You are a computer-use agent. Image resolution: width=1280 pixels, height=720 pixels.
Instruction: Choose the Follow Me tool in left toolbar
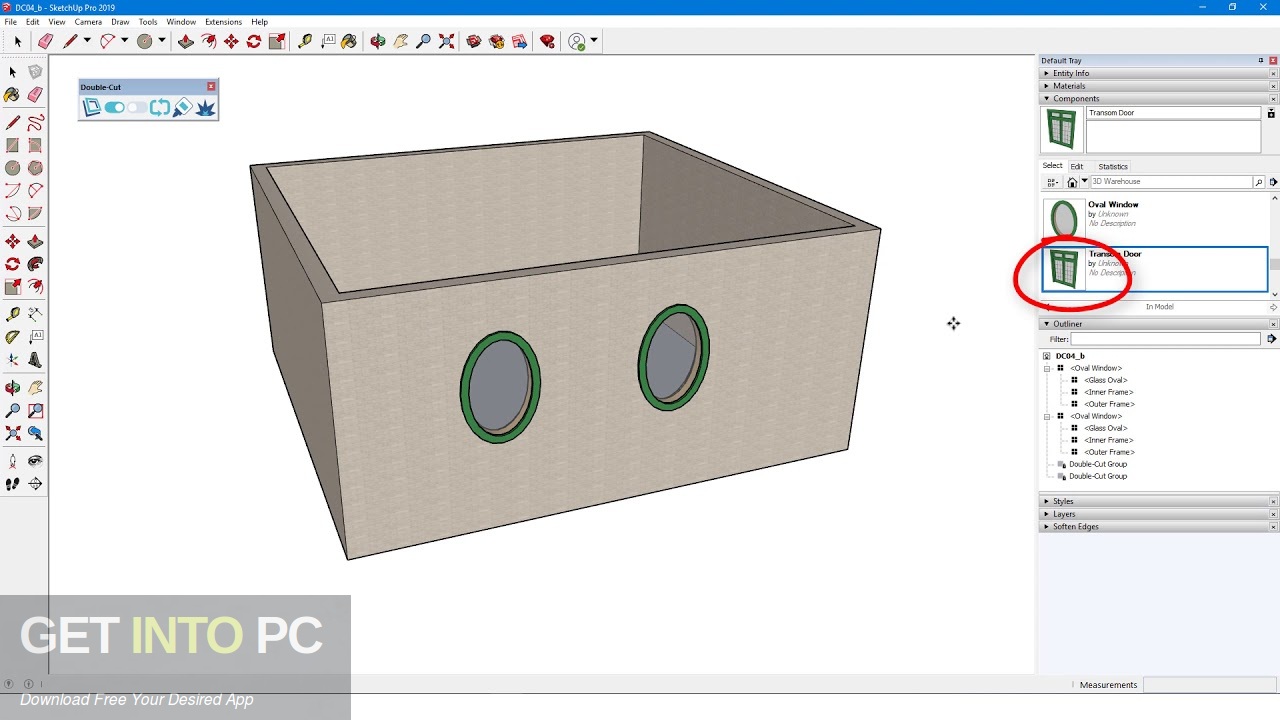pos(35,264)
